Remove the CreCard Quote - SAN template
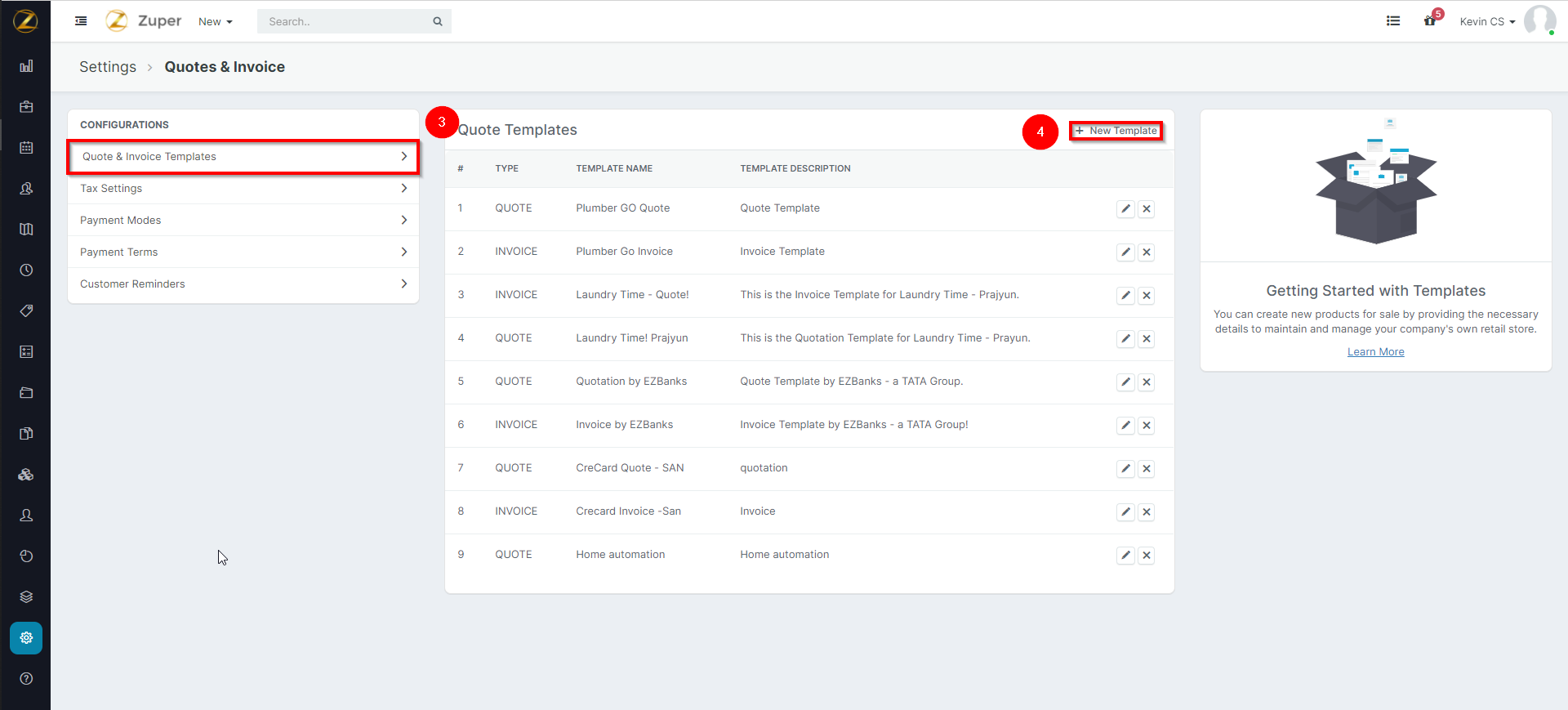The image size is (1568, 710). (1147, 469)
